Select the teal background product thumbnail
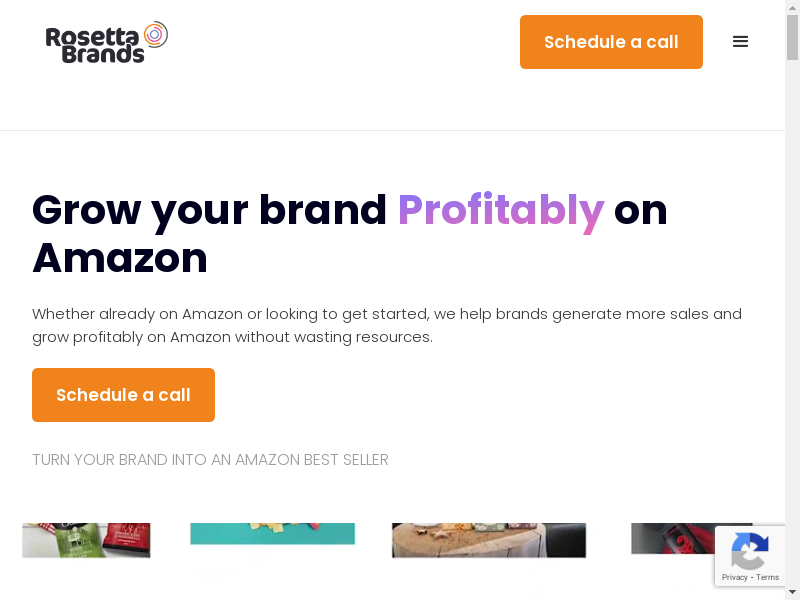 click(272, 534)
